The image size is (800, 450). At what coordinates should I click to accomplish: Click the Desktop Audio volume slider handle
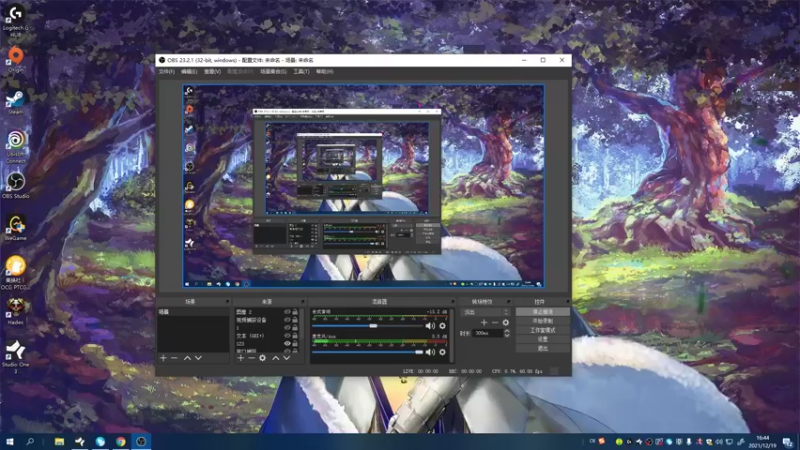(x=373, y=326)
